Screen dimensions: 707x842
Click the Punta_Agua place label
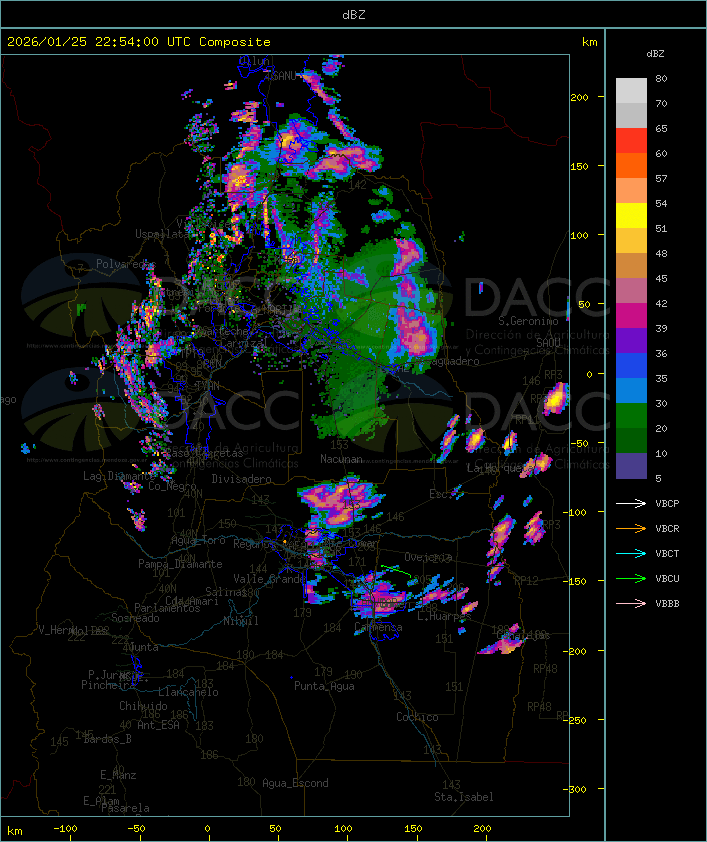coord(324,686)
